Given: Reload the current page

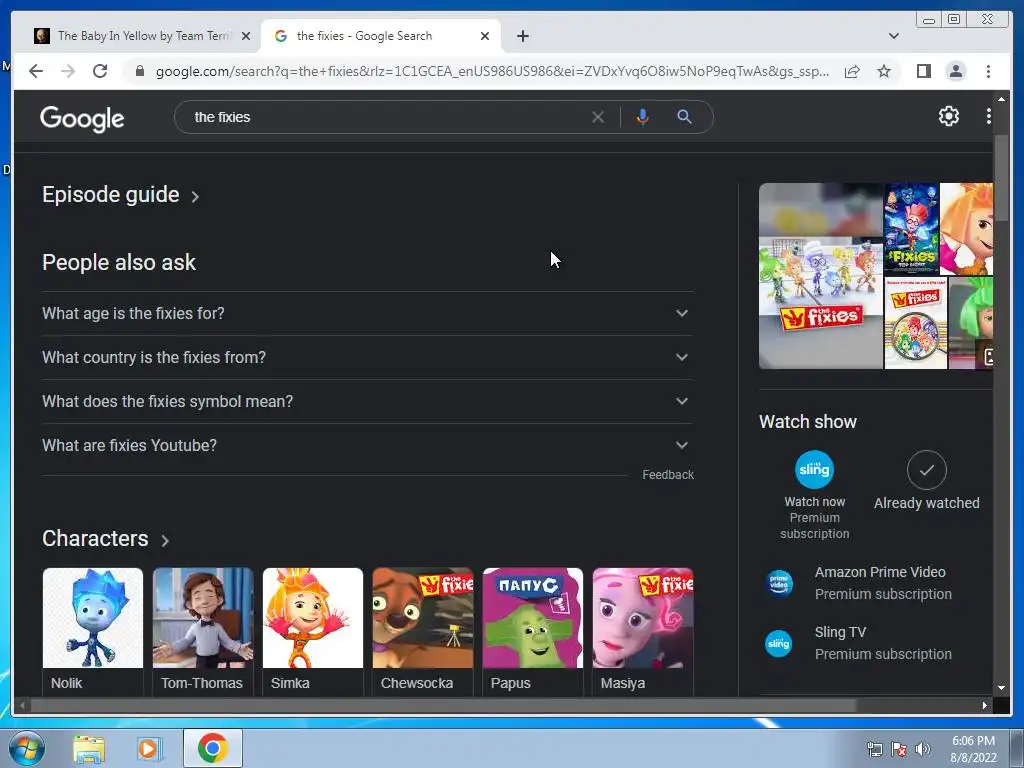Looking at the screenshot, I should pos(100,71).
